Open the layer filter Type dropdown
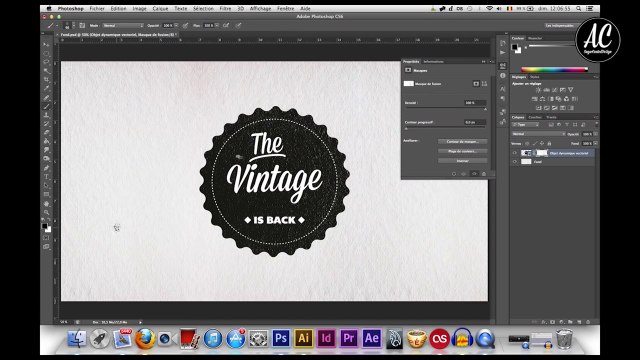 [x=526, y=124]
